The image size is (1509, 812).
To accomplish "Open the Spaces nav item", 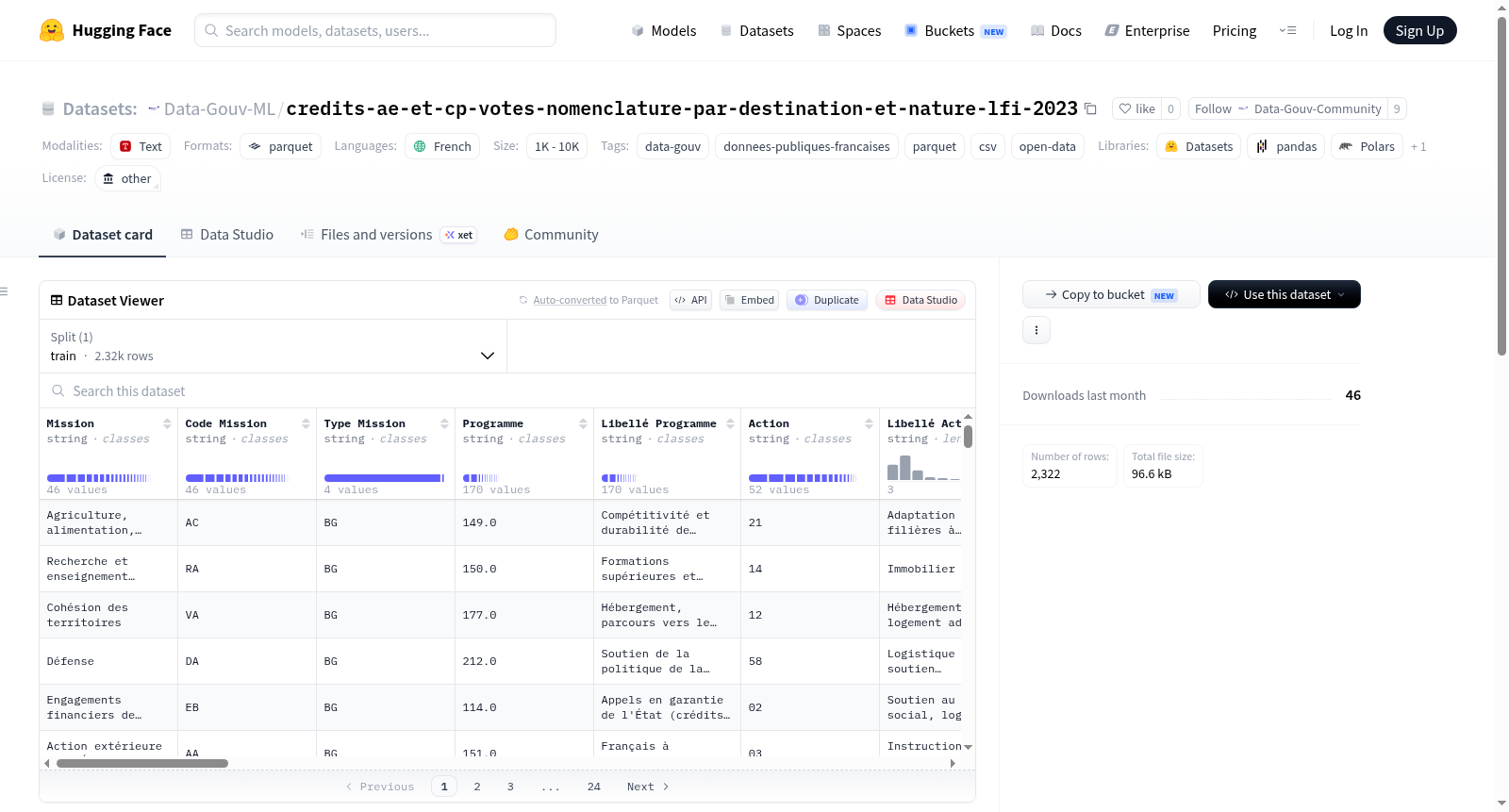I will (849, 30).
